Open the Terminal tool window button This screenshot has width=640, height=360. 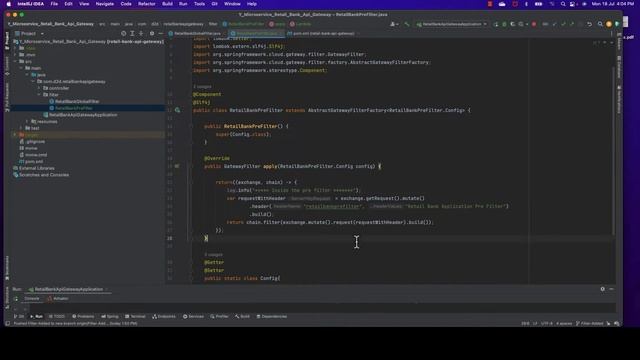tap(135, 316)
